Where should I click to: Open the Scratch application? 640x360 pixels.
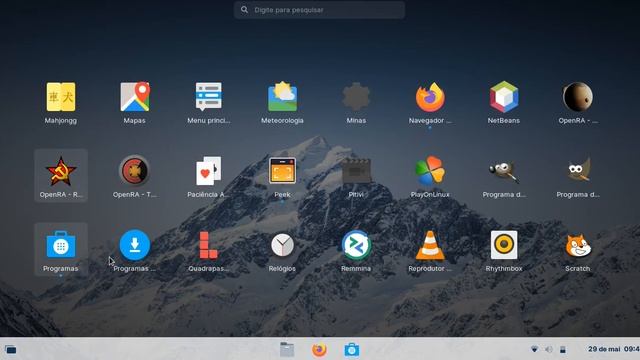[578, 245]
